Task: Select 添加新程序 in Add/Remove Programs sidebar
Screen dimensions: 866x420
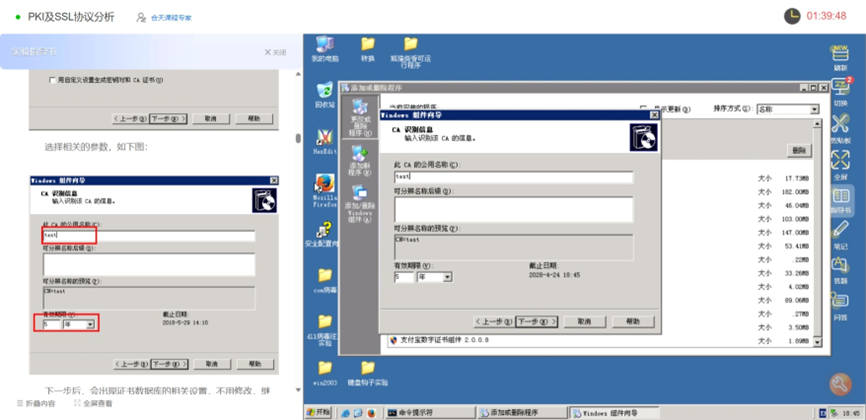Action: [x=360, y=160]
